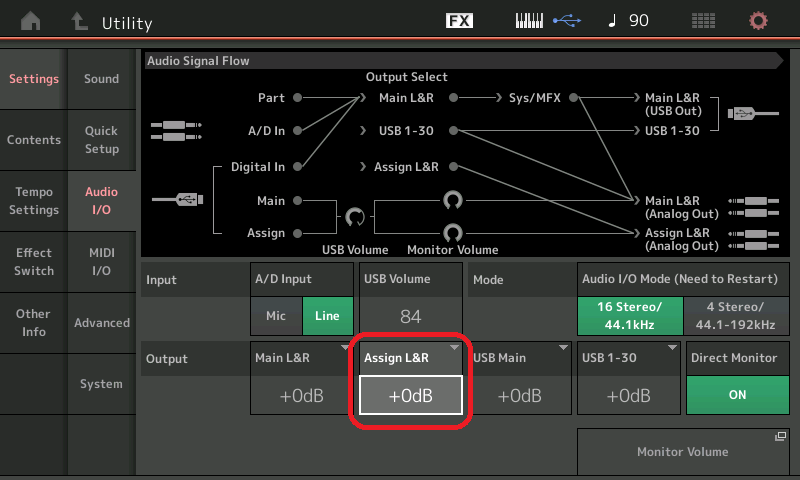Open the gear settings icon
The image size is (800, 480).
[x=759, y=21]
